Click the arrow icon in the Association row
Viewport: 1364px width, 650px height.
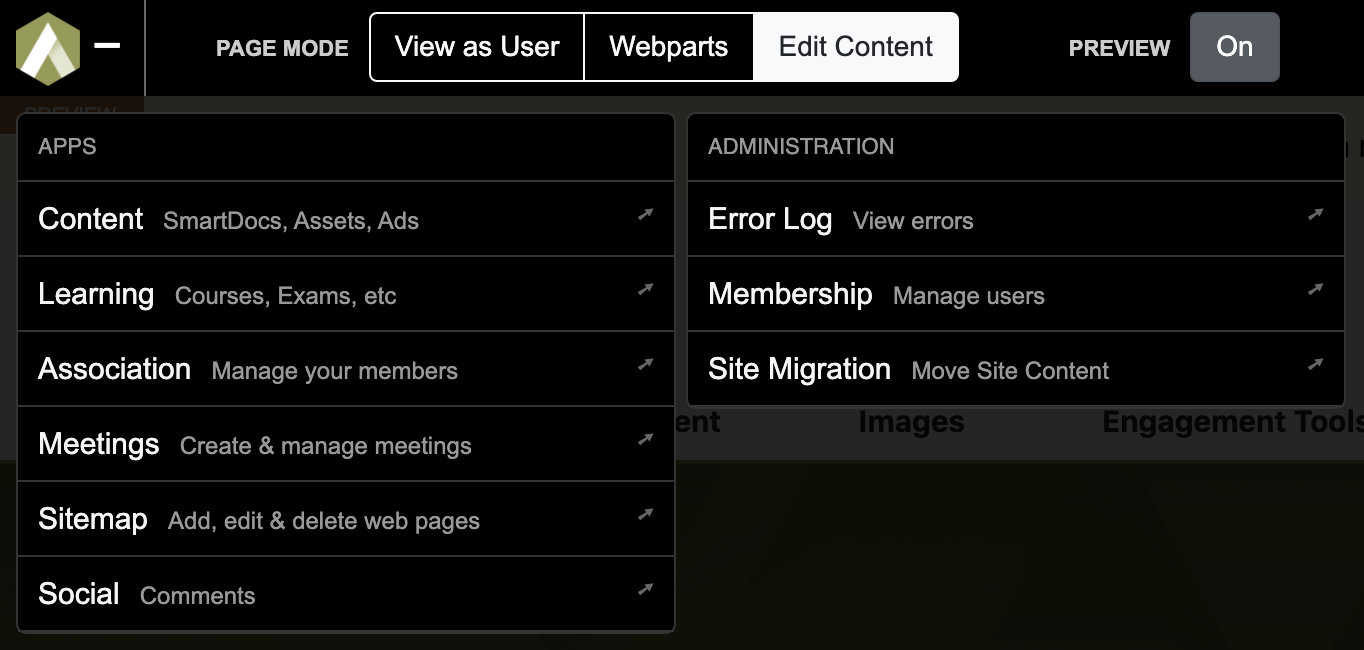[x=645, y=364]
